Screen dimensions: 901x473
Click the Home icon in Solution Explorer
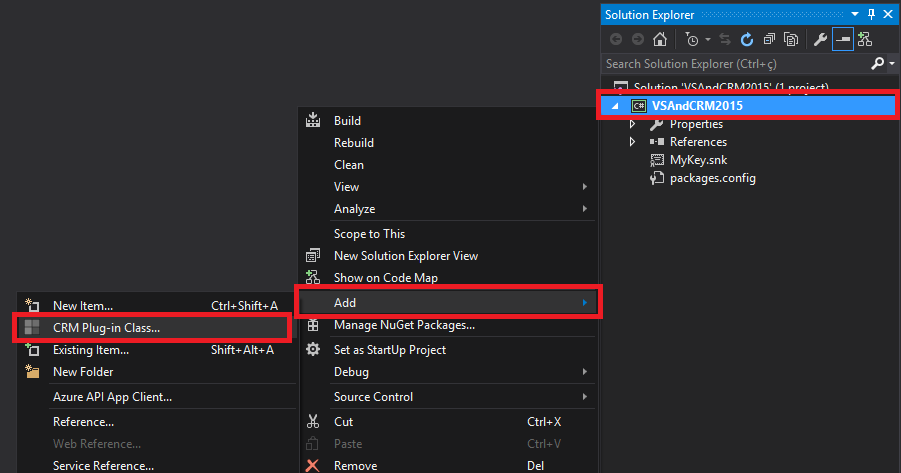tap(659, 40)
